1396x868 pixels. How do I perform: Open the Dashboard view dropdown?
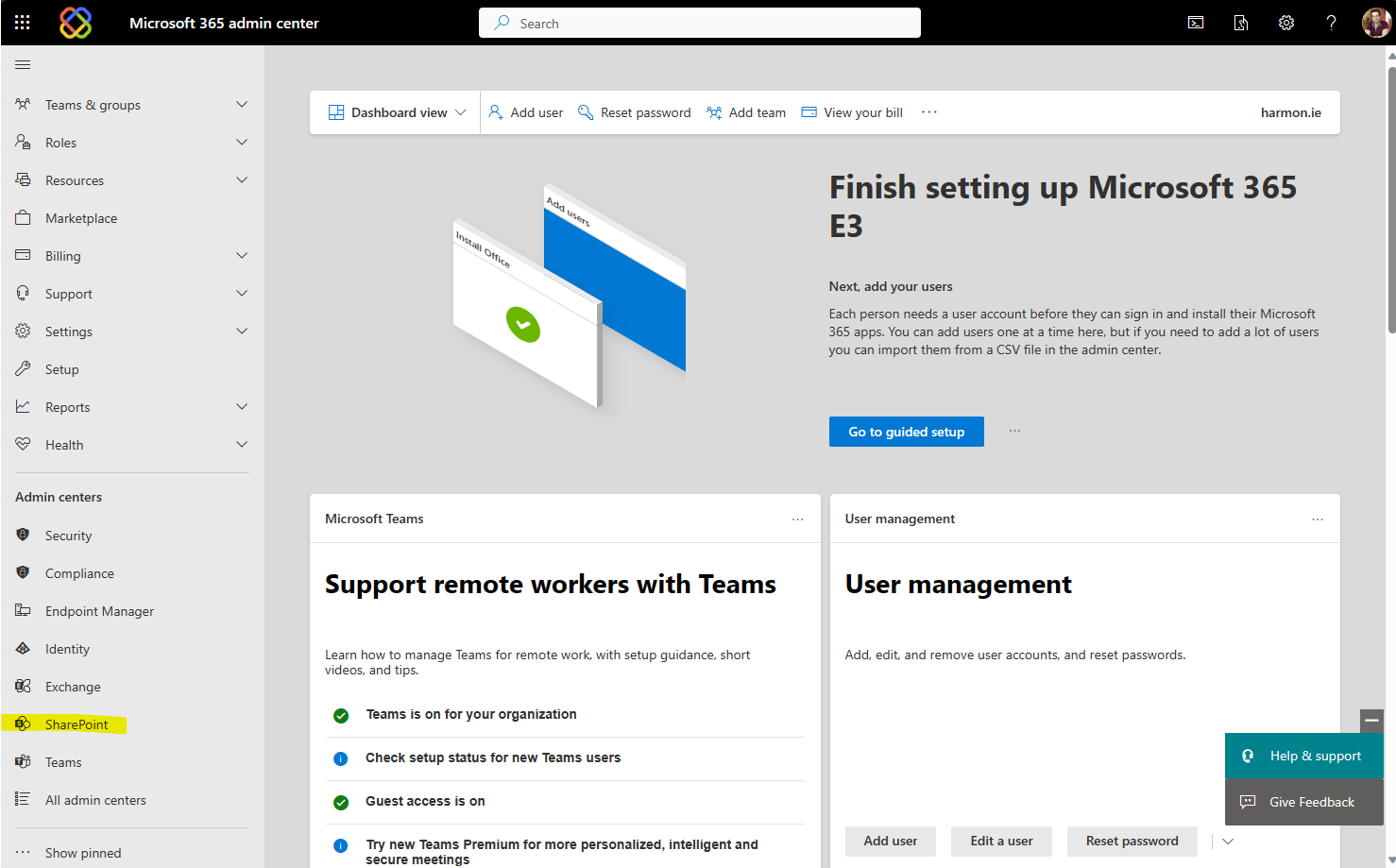(397, 112)
